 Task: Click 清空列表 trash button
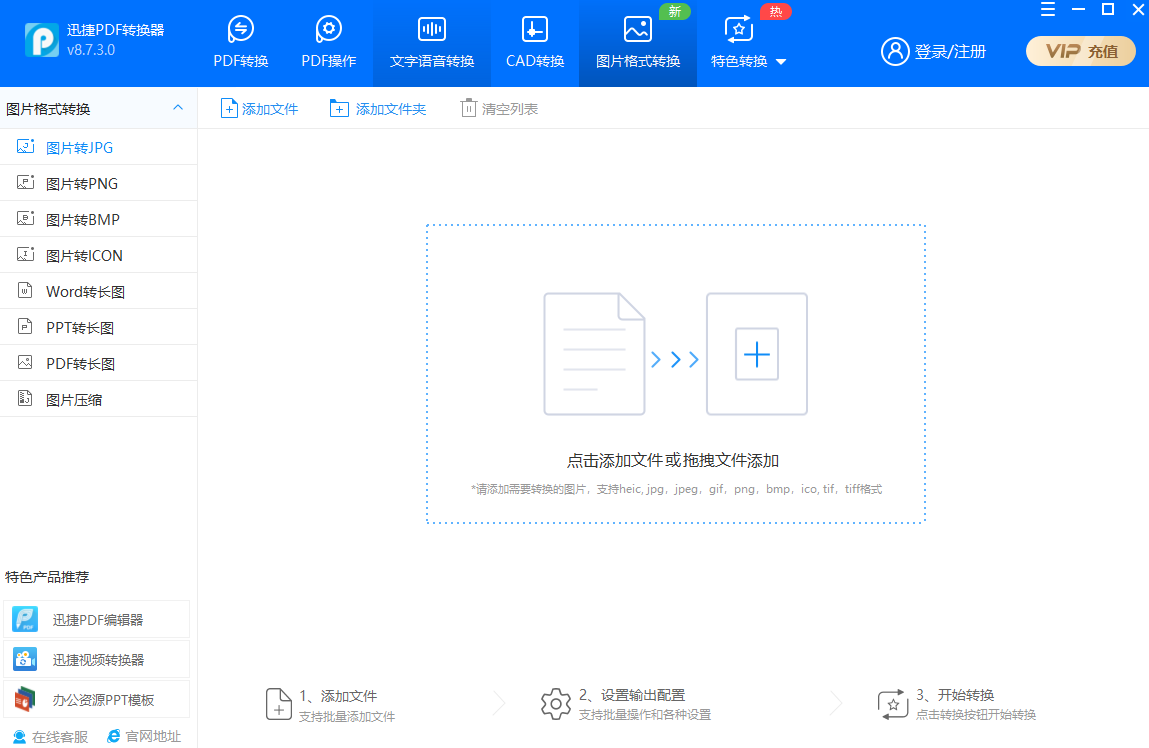(x=500, y=108)
